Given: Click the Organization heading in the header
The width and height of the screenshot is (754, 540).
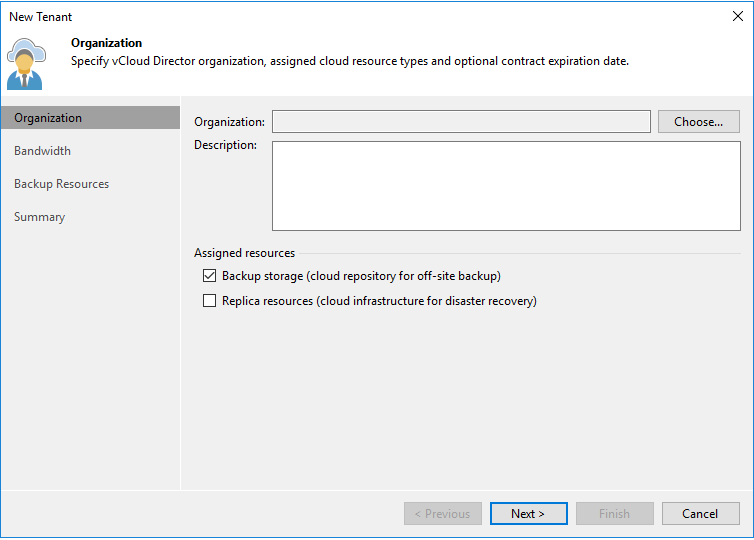Looking at the screenshot, I should coord(106,43).
